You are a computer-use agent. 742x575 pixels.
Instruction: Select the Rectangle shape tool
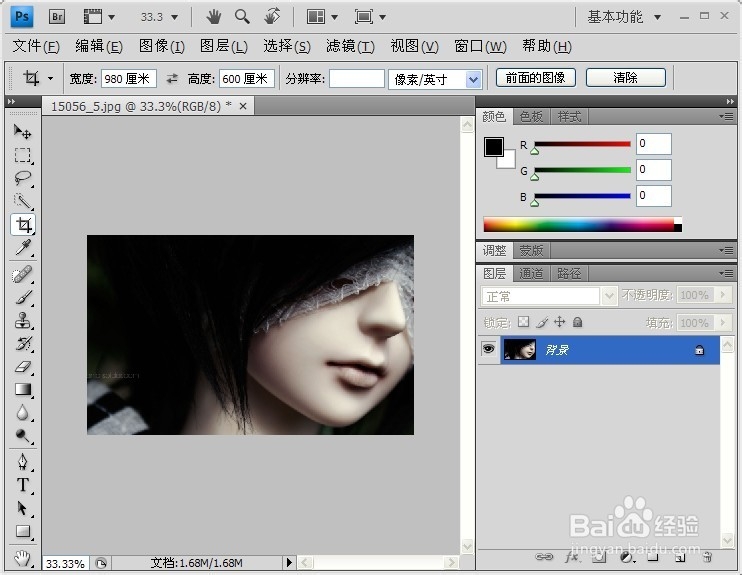(22, 531)
